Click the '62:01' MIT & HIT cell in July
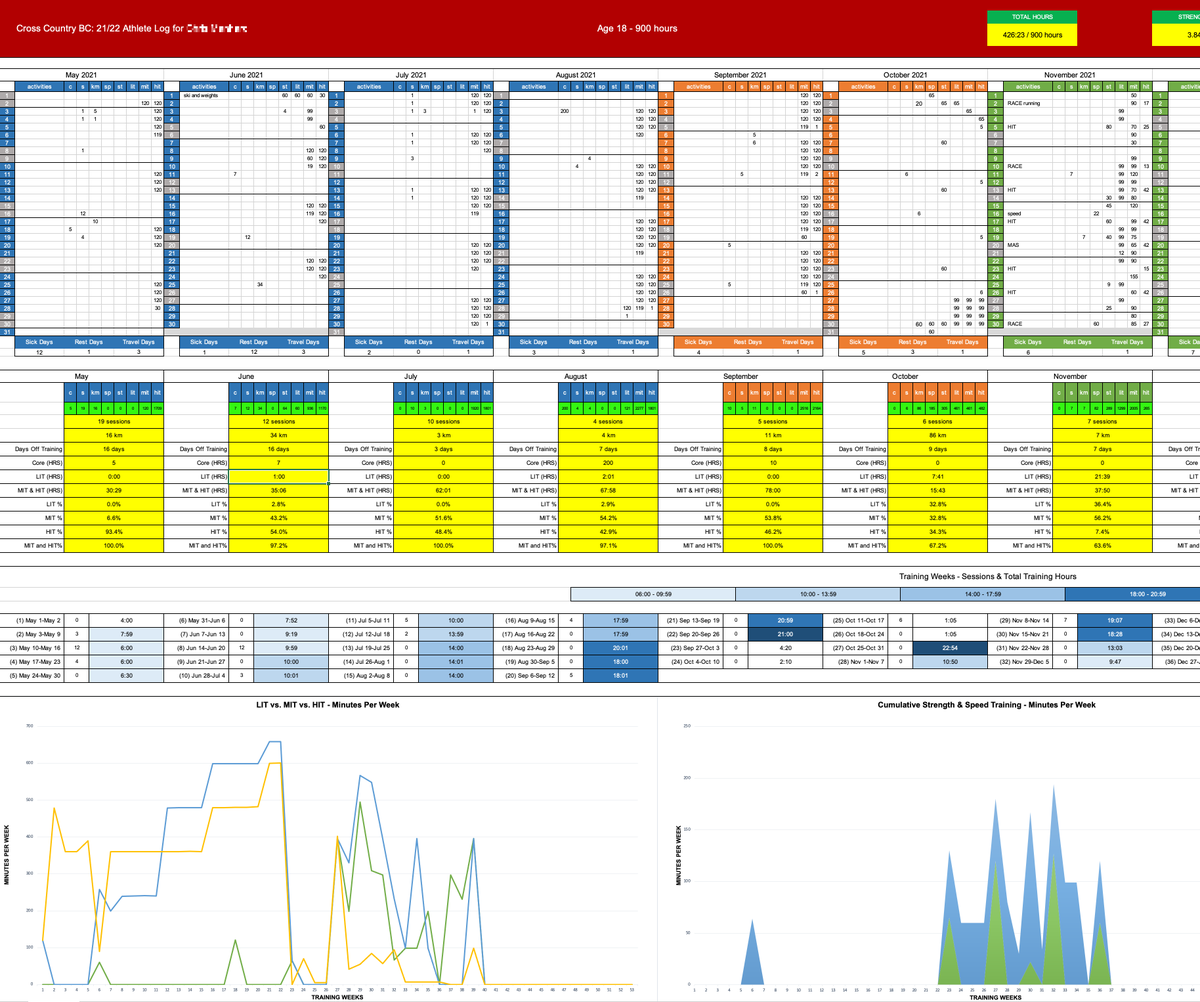This screenshot has height=1002, width=1200. (x=444, y=491)
